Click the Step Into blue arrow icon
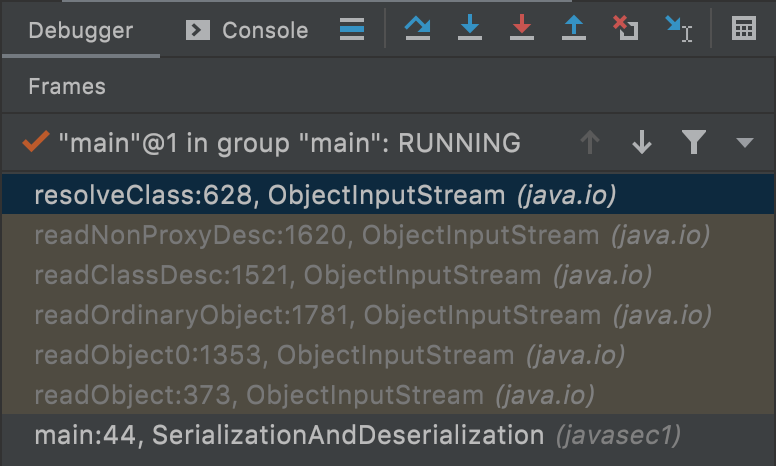Image resolution: width=776 pixels, height=466 pixels. (x=469, y=29)
